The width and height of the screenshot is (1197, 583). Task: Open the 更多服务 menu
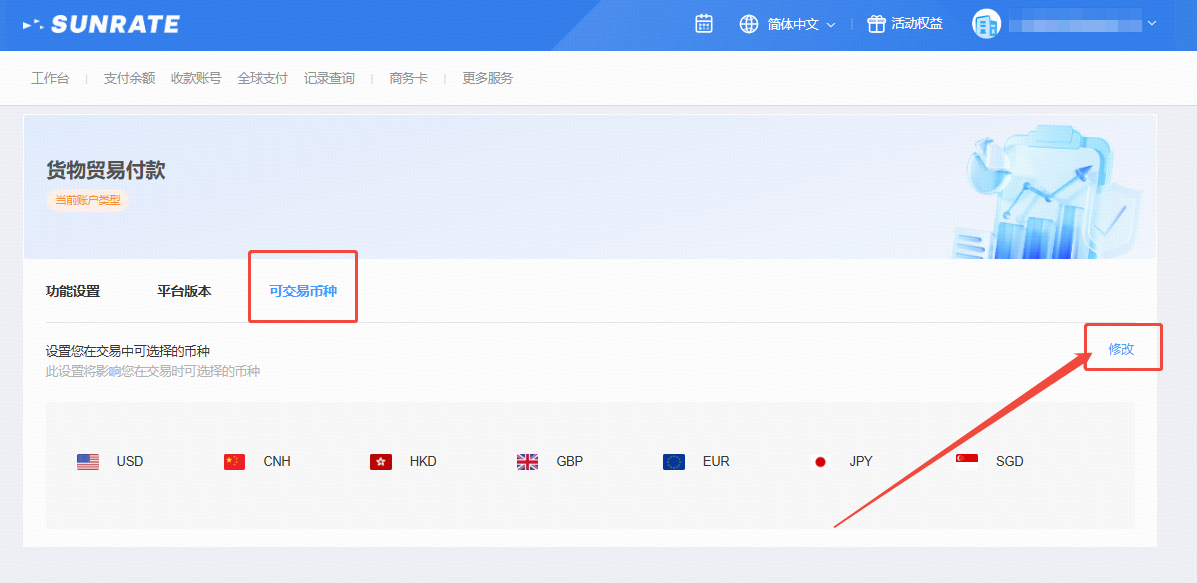pos(487,78)
